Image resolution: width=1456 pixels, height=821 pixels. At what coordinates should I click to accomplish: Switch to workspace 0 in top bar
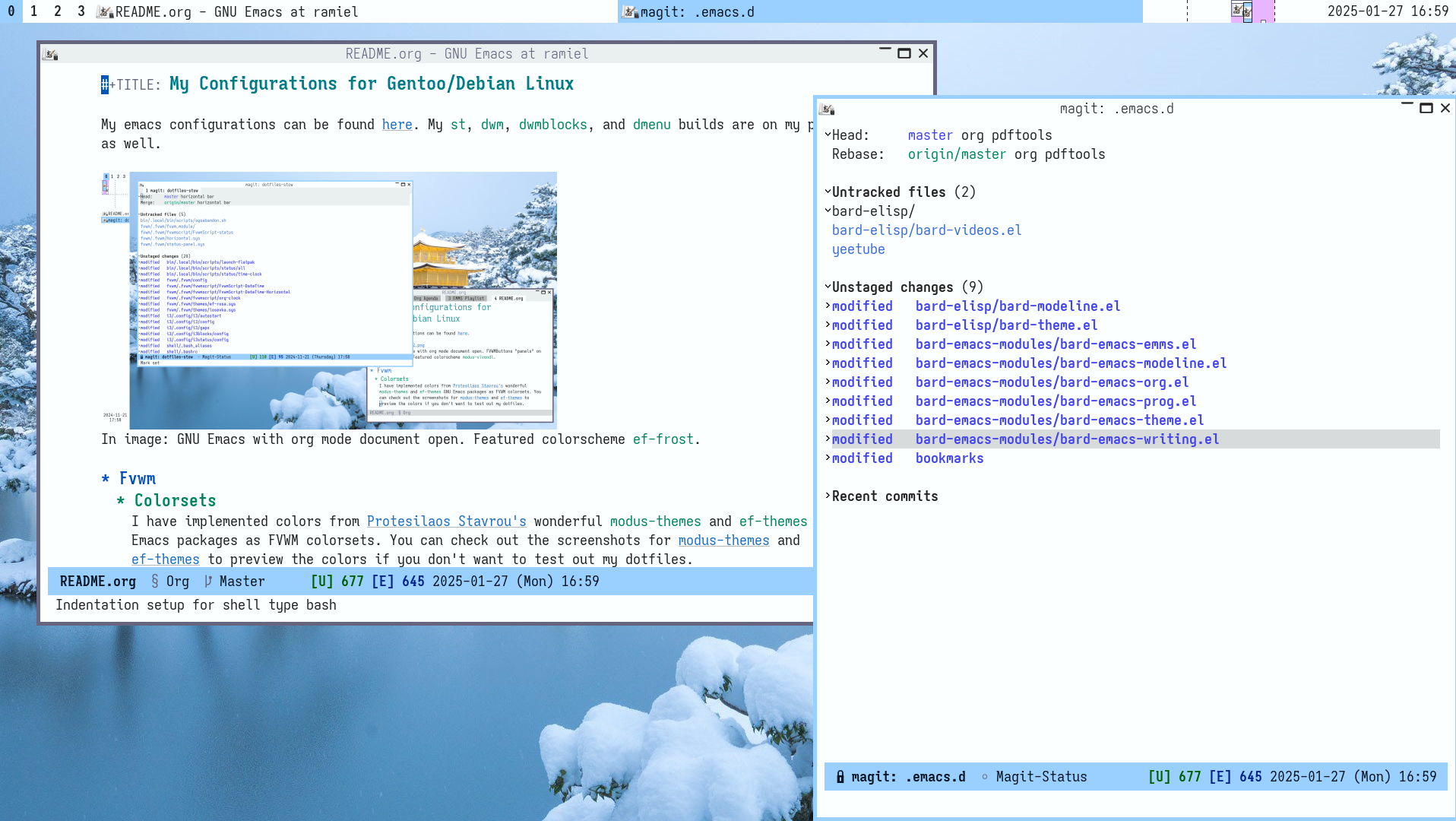tap(11, 11)
